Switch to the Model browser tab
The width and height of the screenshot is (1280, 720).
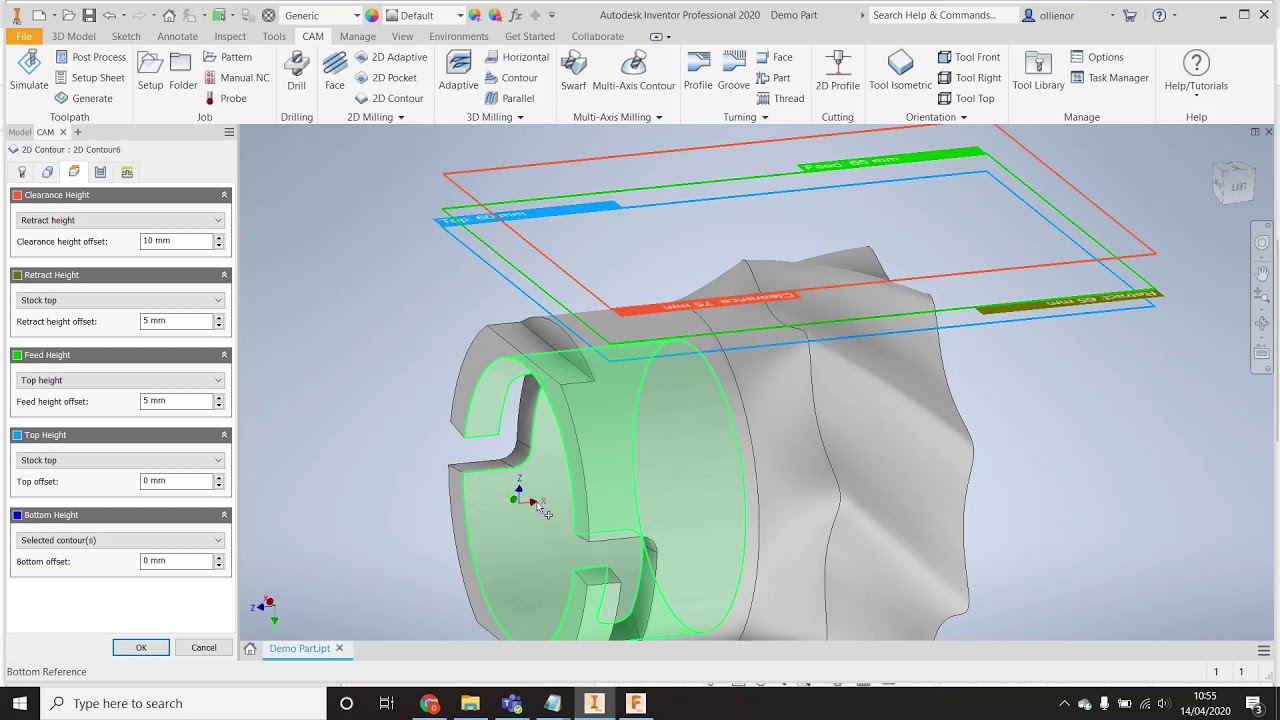(19, 132)
